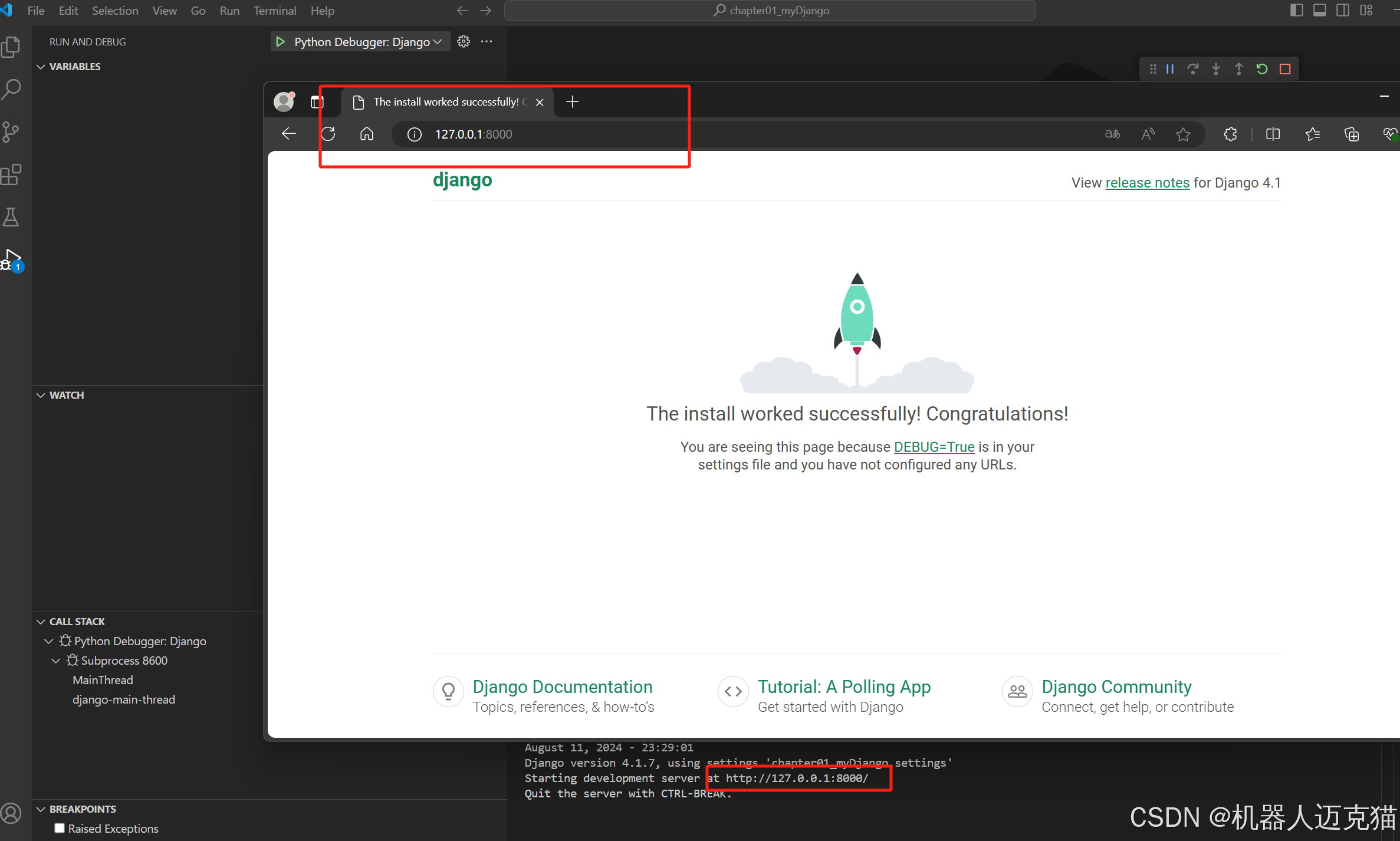Open the Help menu
Screen dimensions: 1400x841
click(323, 11)
